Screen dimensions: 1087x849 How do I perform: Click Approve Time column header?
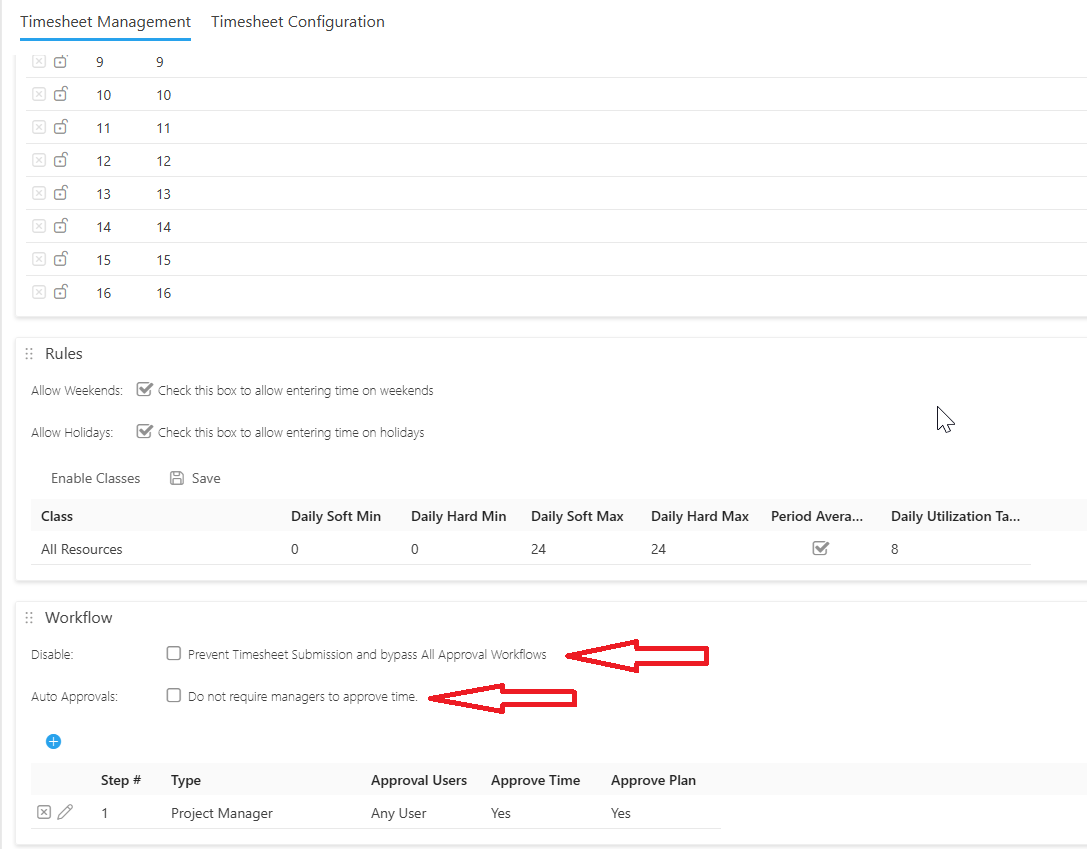pos(535,780)
